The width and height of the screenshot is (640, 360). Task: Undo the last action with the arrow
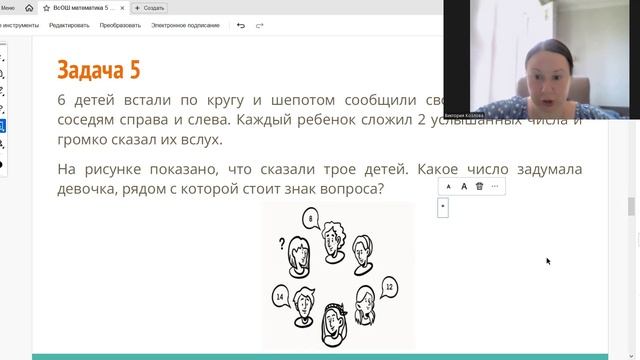coord(241,26)
